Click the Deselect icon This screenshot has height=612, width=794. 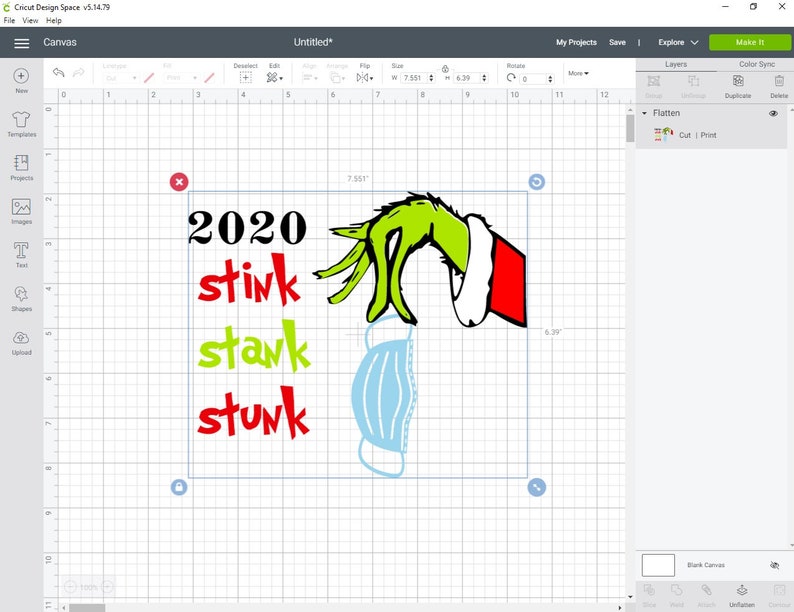coord(246,77)
